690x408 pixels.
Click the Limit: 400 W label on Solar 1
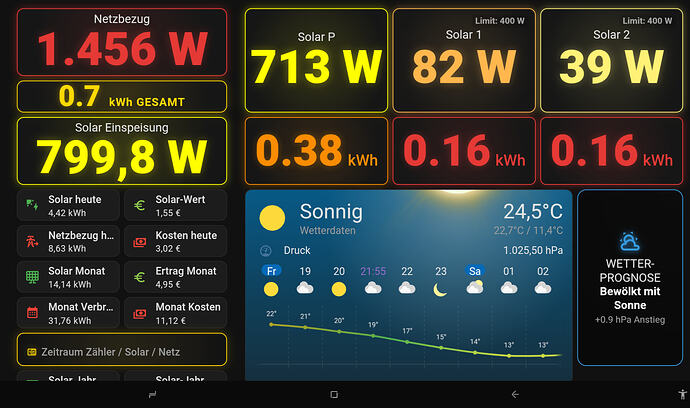pos(499,21)
